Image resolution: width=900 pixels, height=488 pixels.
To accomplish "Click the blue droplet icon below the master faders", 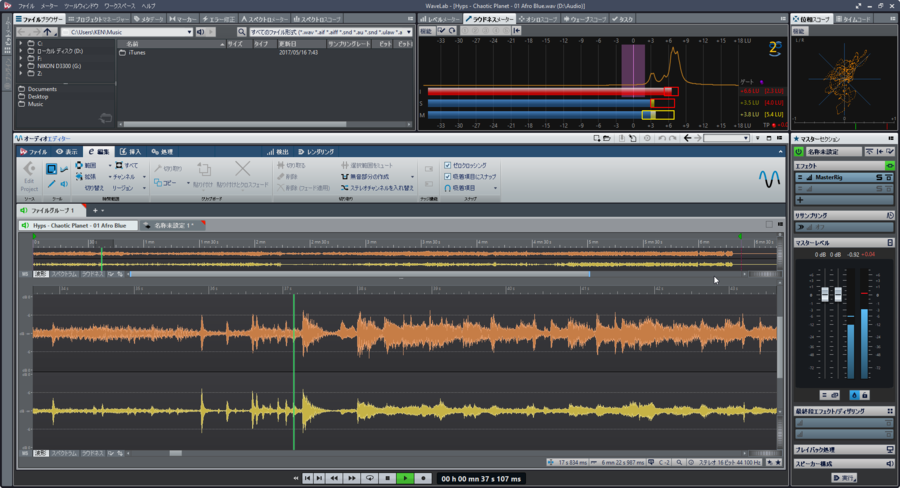I will tap(854, 395).
